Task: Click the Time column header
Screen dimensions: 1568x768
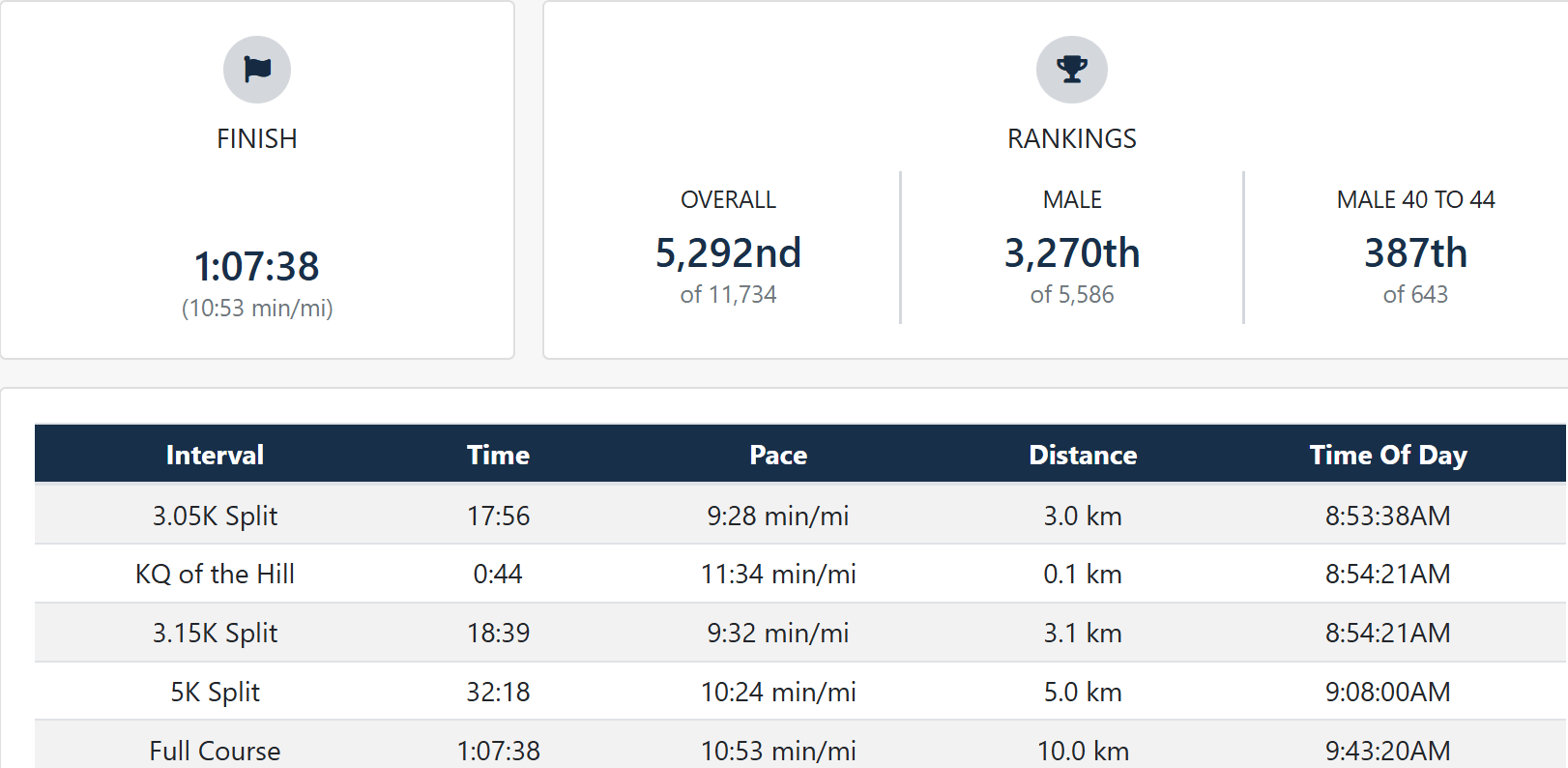Action: click(498, 455)
